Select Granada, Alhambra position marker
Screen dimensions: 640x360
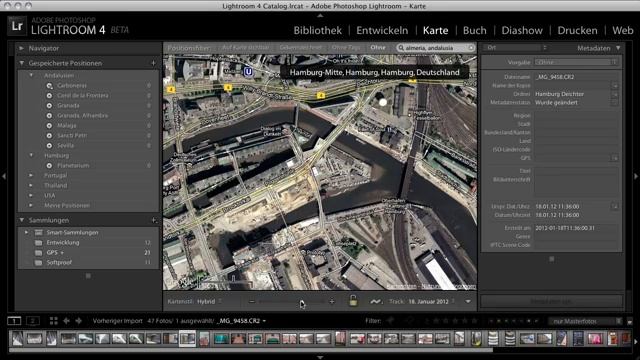[x=49, y=116]
